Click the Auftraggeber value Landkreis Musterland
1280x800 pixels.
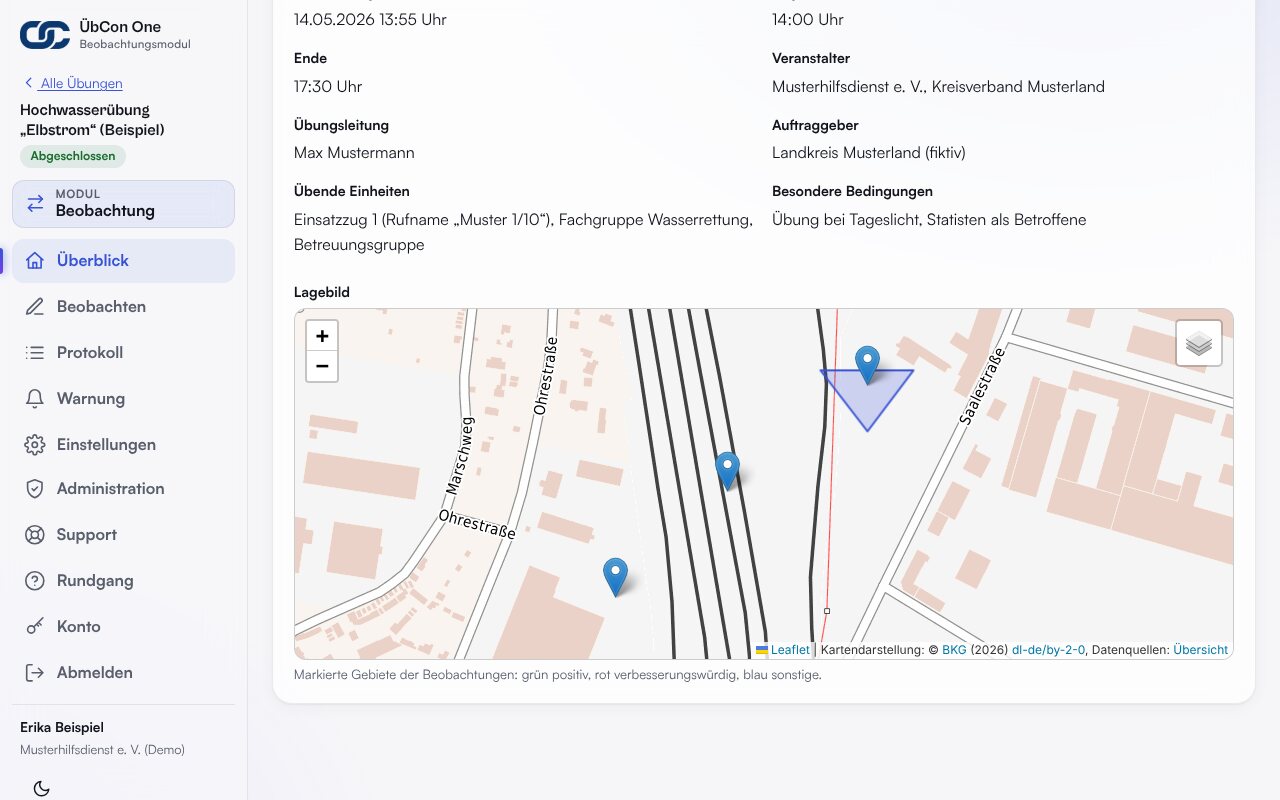point(869,153)
